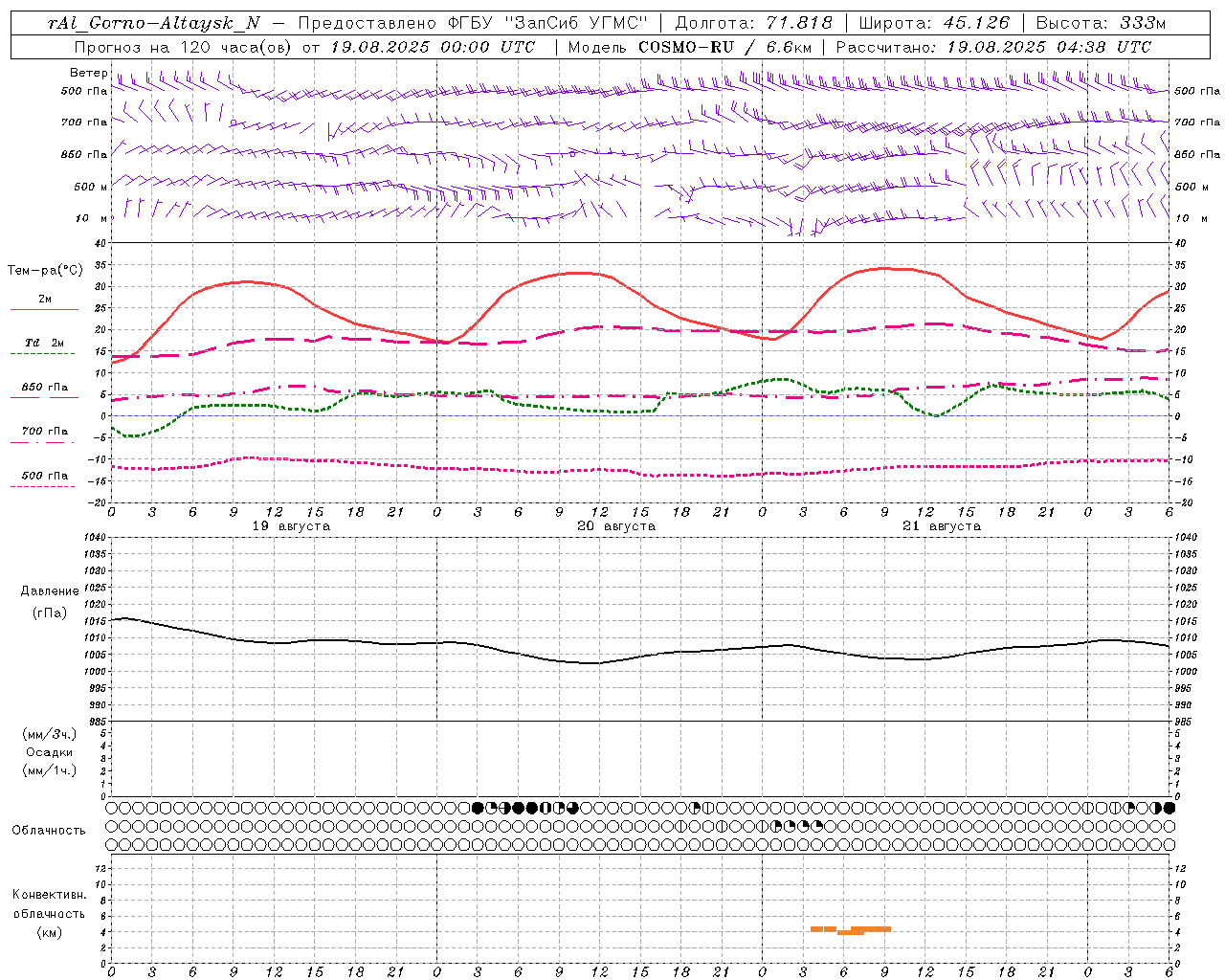Click the Широта: 45.126 latitude field
1225x980 pixels.
coord(934,24)
